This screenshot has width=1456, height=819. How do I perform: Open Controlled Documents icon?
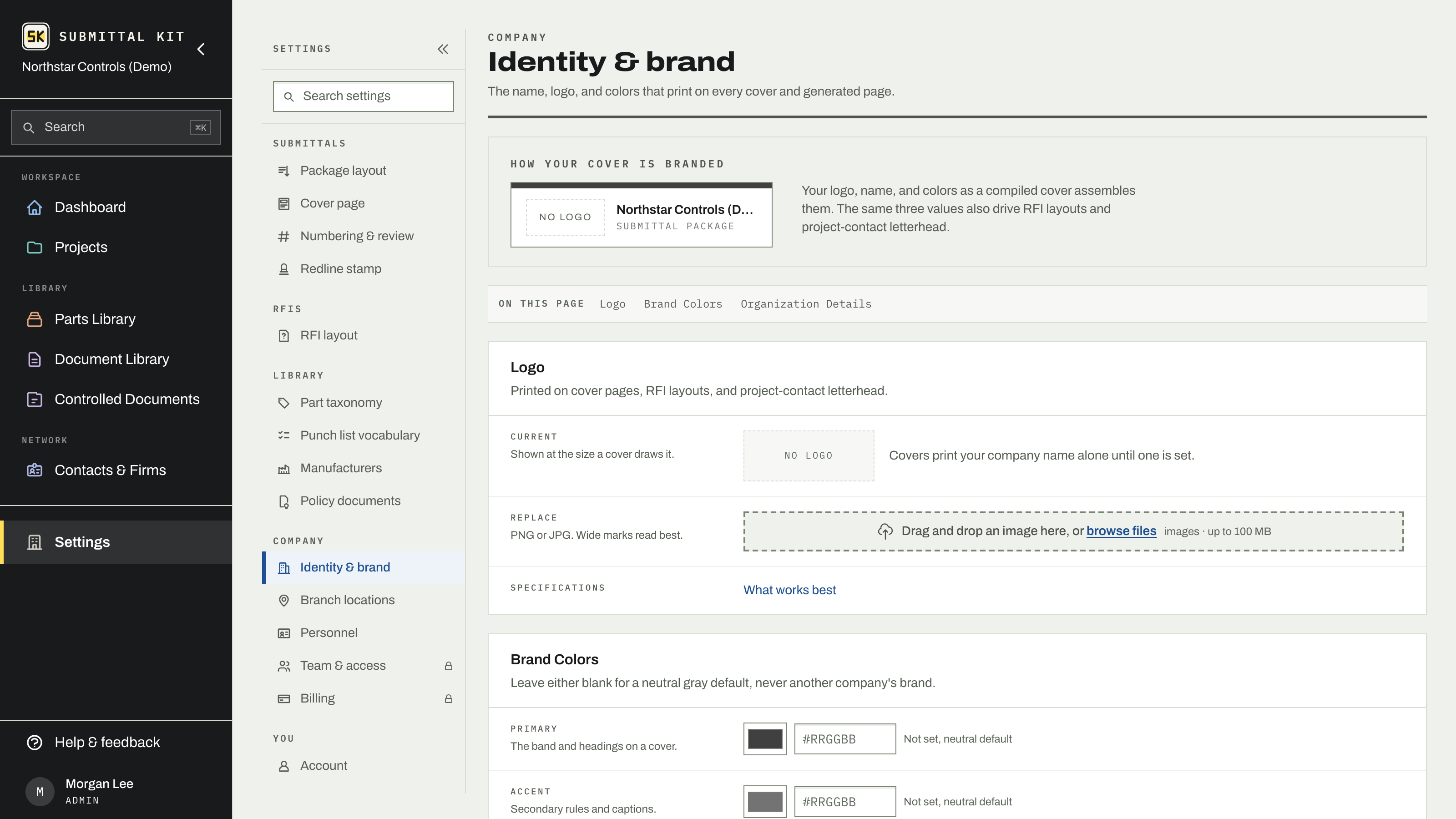pos(35,399)
